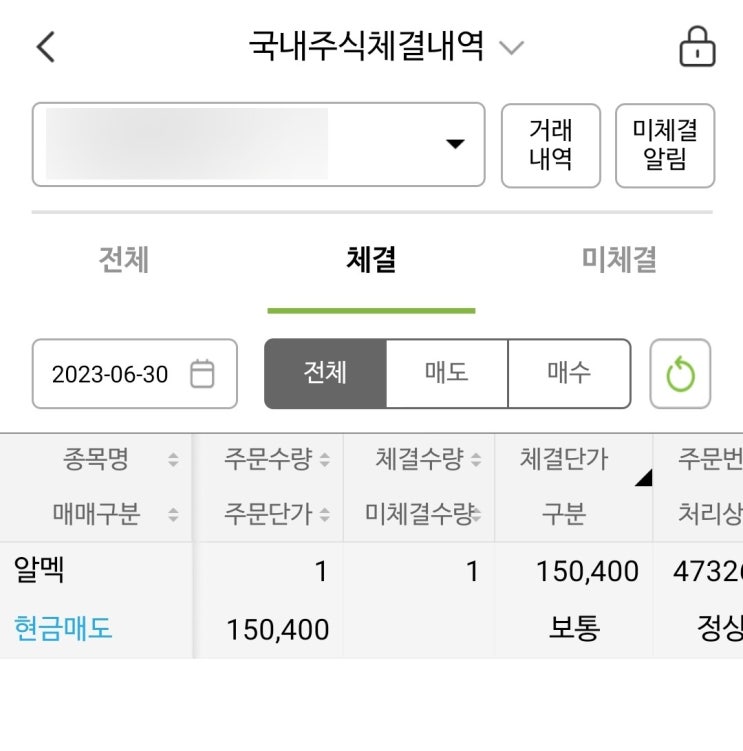
Task: Select the 전체 filter segment
Action: 325,373
